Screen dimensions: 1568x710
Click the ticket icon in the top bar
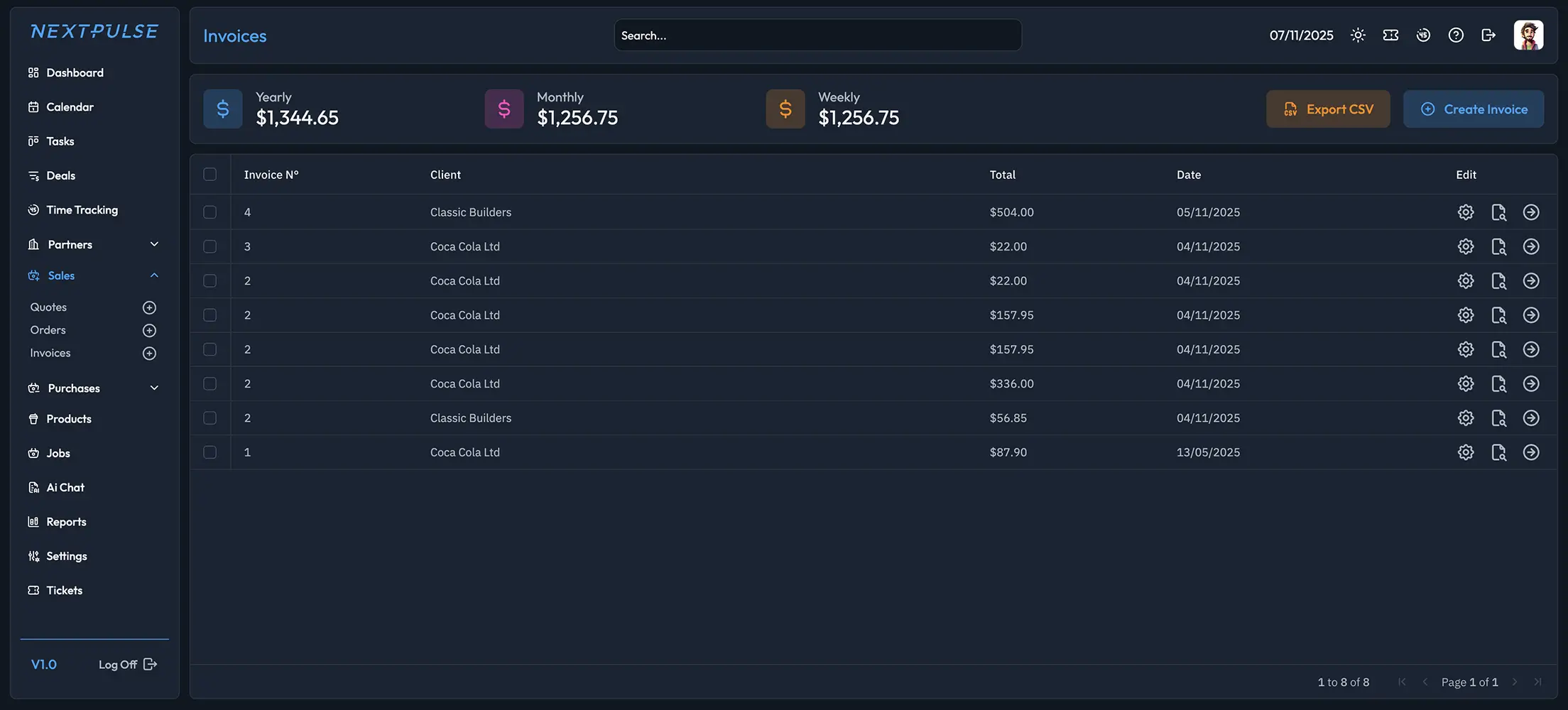click(1390, 34)
